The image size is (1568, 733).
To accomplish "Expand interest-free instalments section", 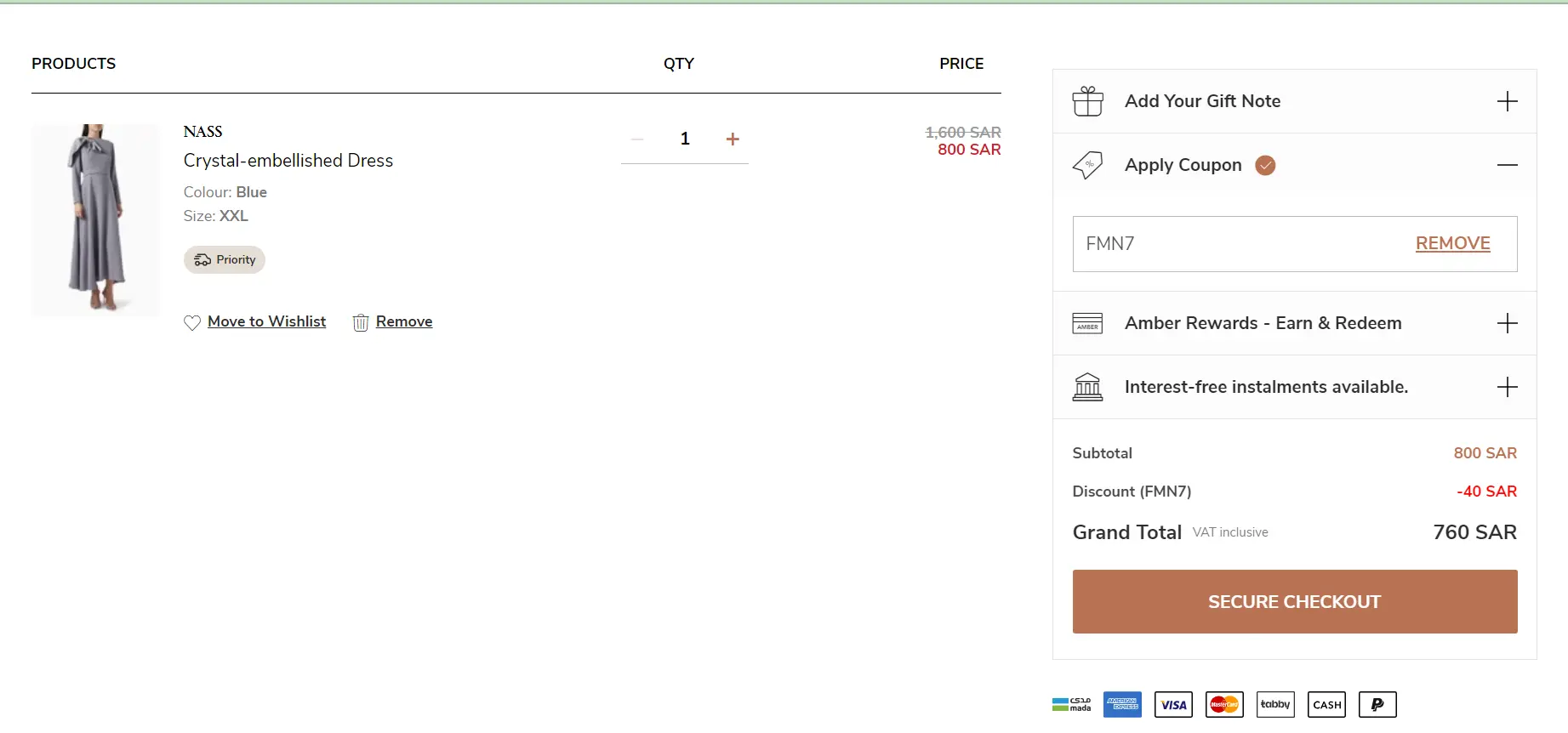I will [x=1507, y=387].
